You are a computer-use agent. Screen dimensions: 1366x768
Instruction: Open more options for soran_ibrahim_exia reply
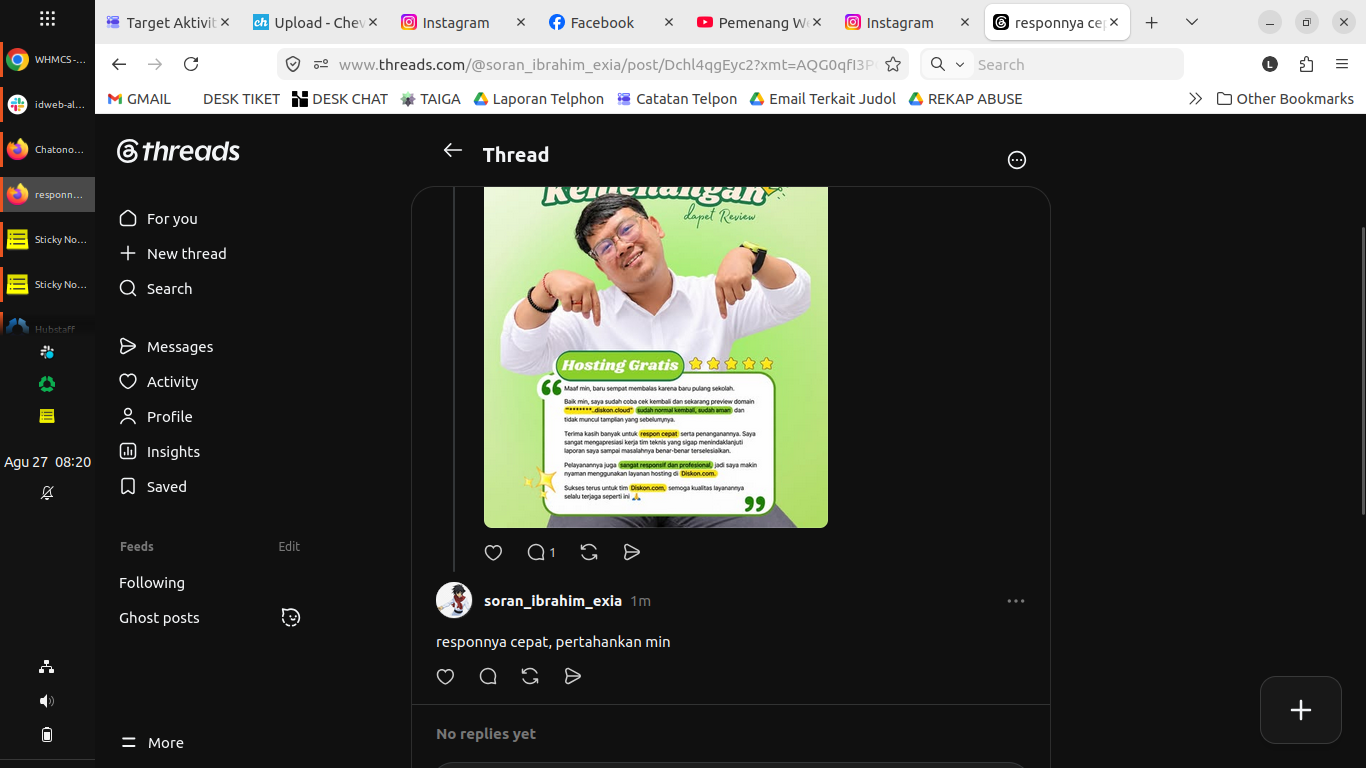(1016, 601)
